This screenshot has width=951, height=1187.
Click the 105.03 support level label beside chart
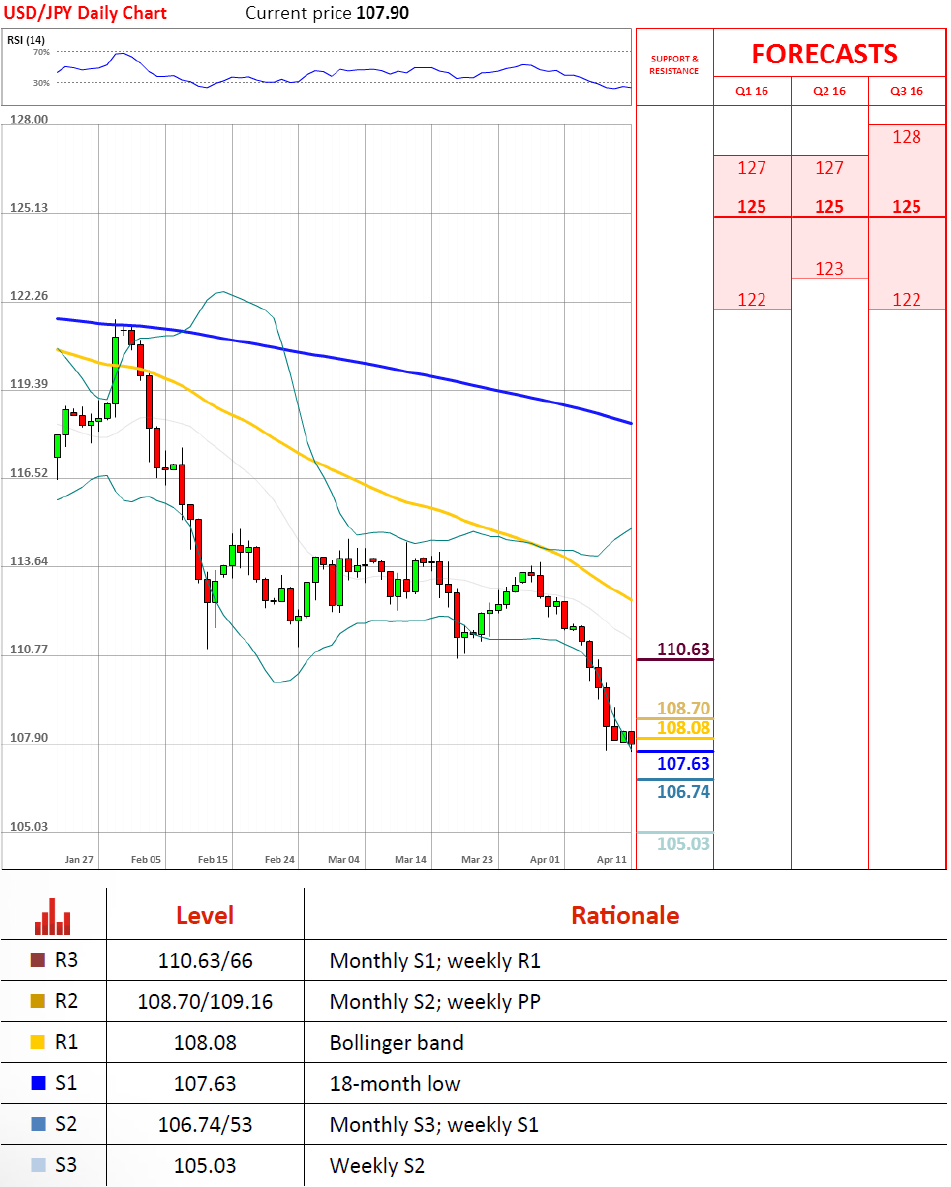point(683,843)
